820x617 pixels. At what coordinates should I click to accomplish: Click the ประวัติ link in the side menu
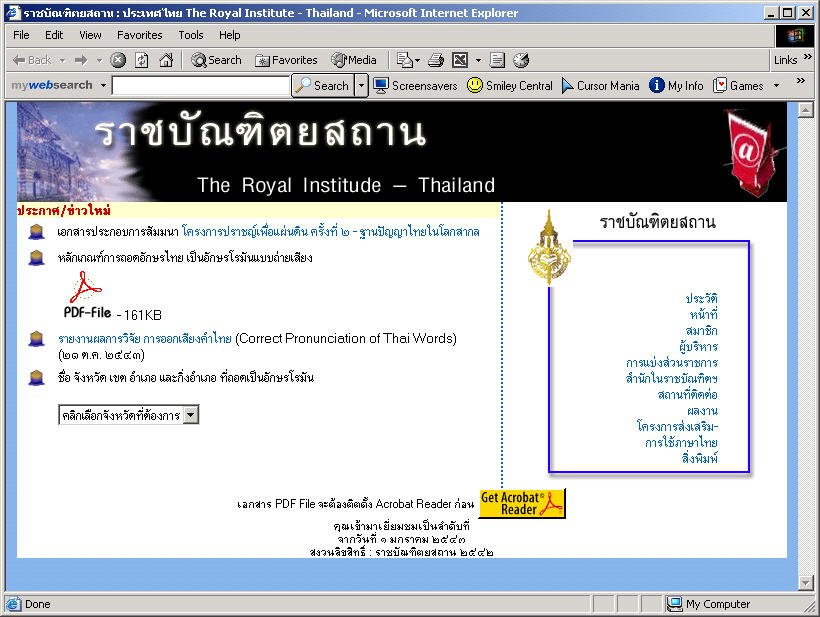701,299
